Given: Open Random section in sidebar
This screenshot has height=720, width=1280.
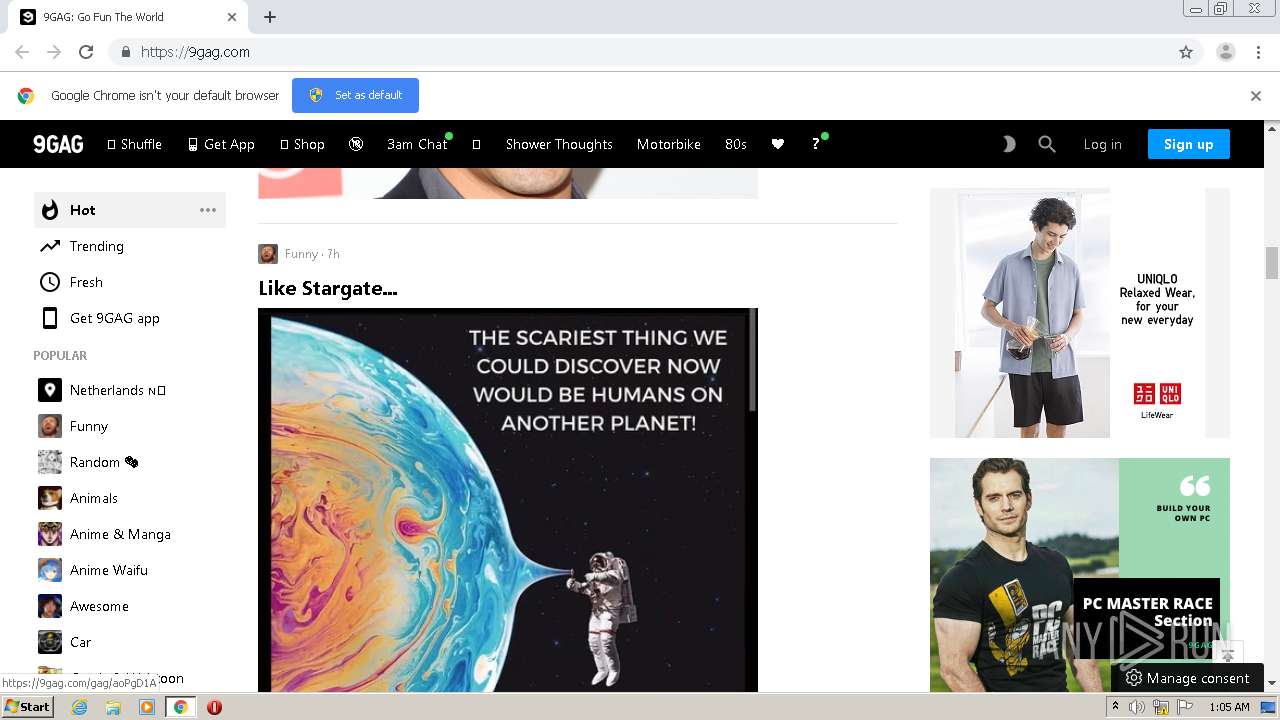Looking at the screenshot, I should (130, 462).
